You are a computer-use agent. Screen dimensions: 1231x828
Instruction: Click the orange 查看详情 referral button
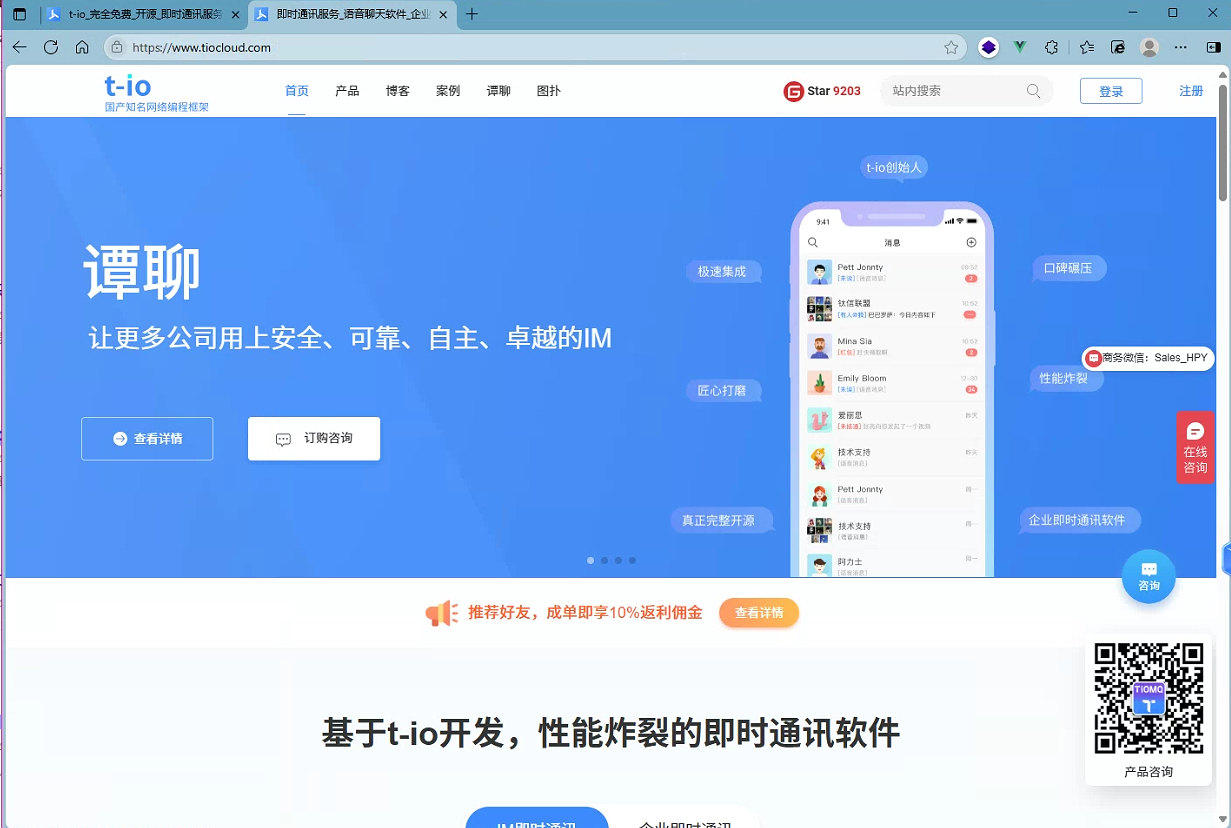point(759,613)
